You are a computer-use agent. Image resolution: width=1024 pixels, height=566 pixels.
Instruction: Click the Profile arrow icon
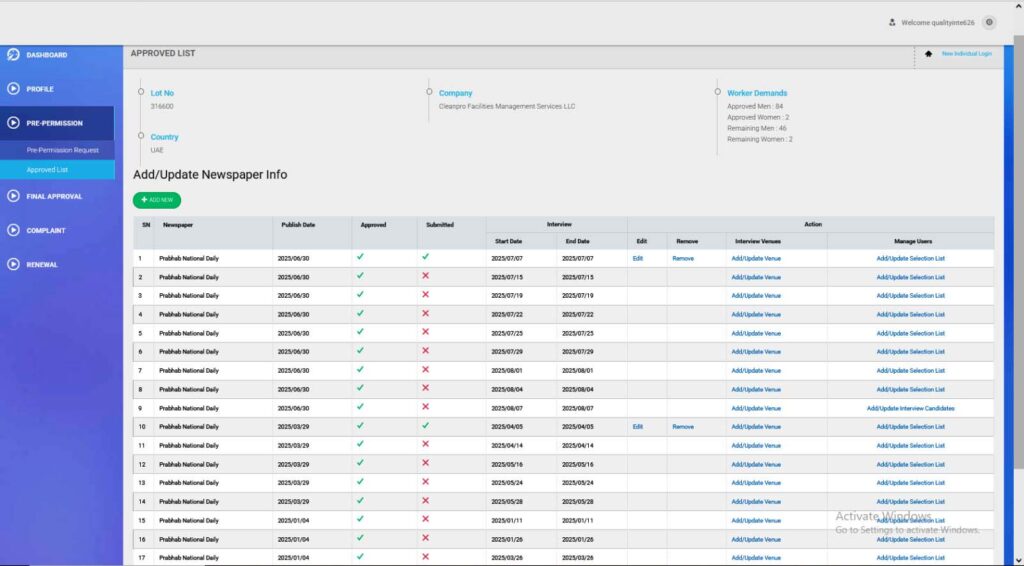point(13,89)
